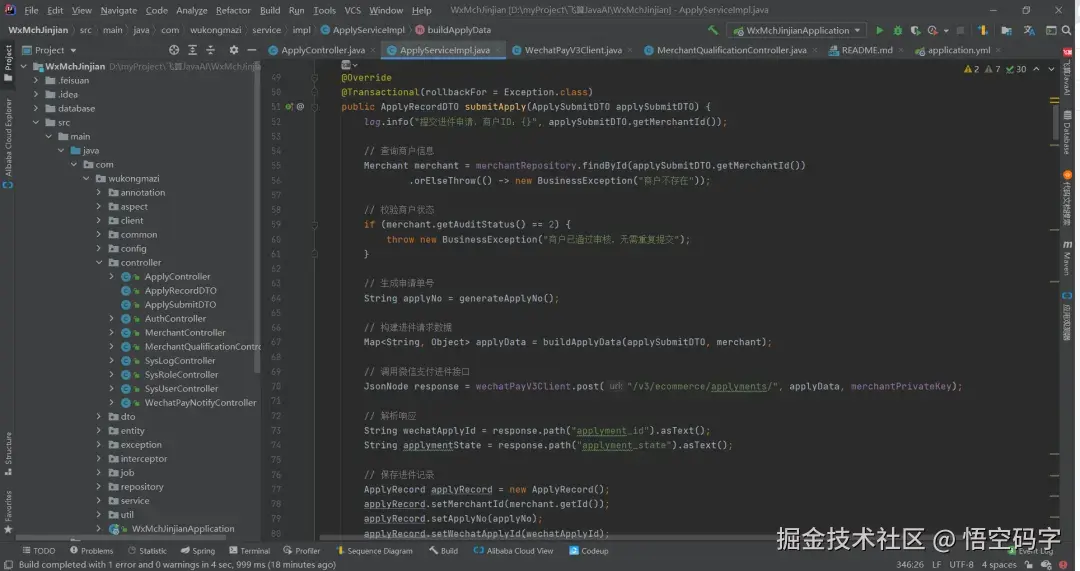Run WxMchJinjianApplication with green play icon
Image resolution: width=1080 pixels, height=571 pixels.
point(880,30)
